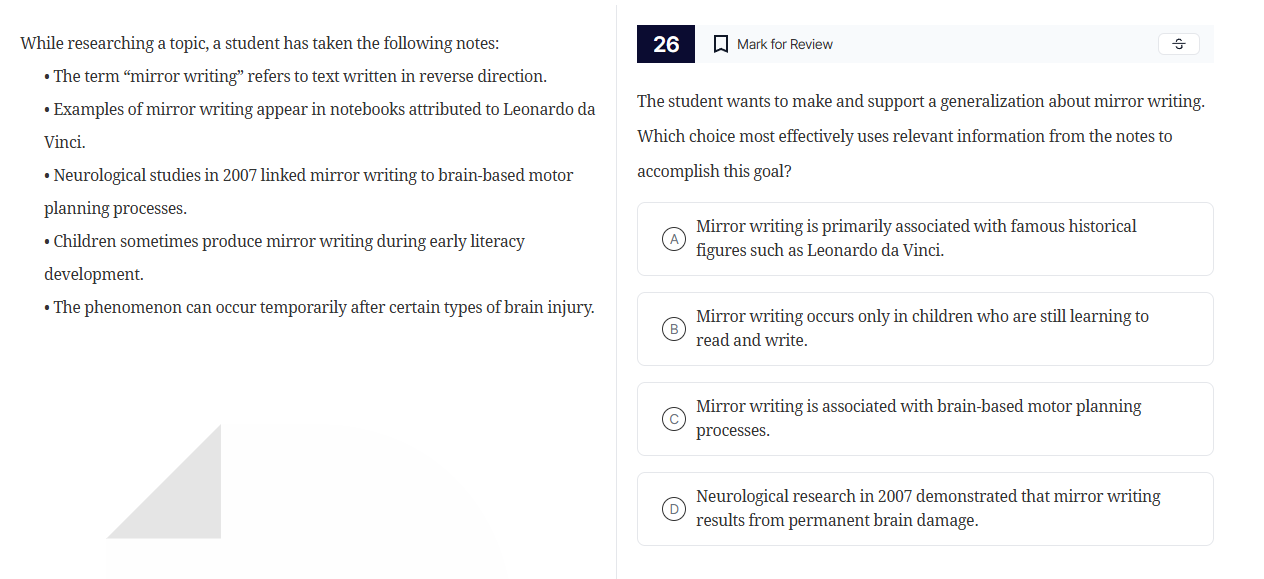Screen dimensions: 1264x579
Task: Click the circled letter D icon
Action: (x=673, y=508)
